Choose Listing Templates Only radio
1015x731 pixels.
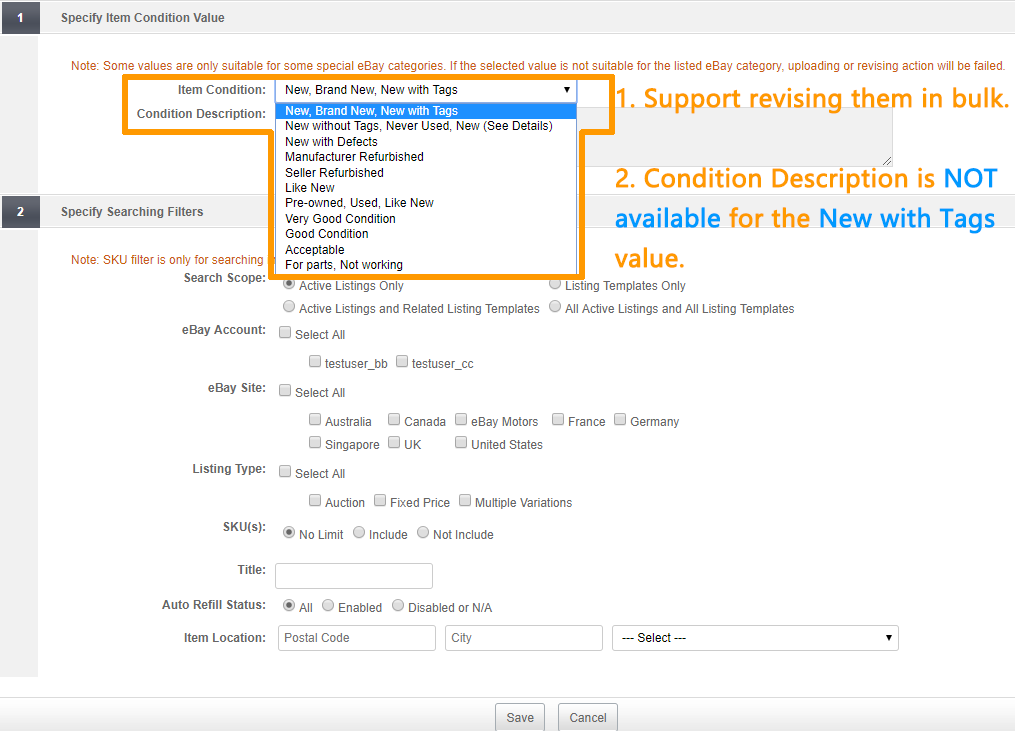(x=555, y=284)
